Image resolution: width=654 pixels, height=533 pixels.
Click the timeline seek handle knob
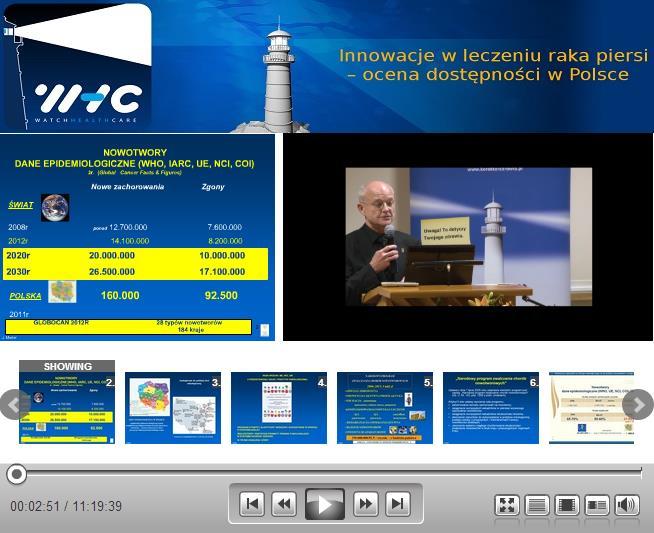(17, 474)
